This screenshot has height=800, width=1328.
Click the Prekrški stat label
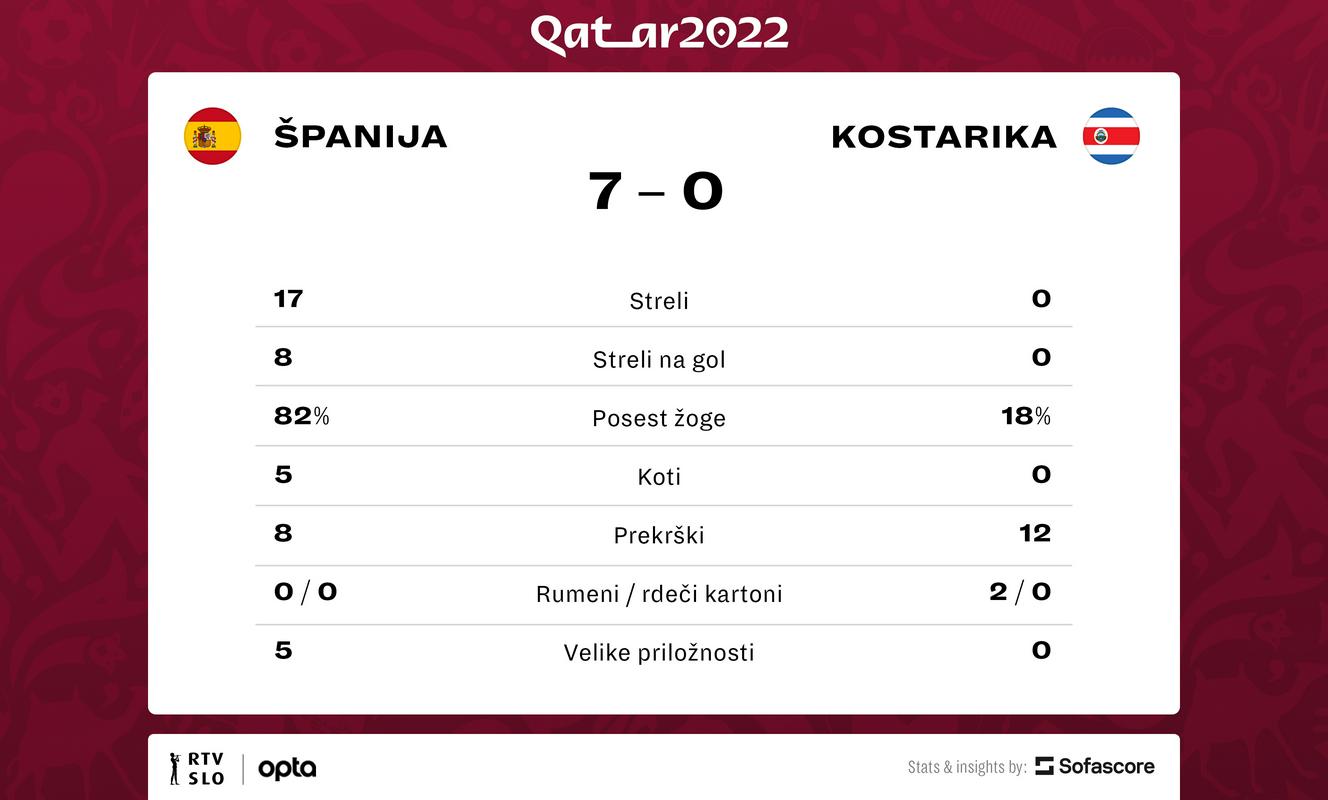pyautogui.click(x=659, y=535)
